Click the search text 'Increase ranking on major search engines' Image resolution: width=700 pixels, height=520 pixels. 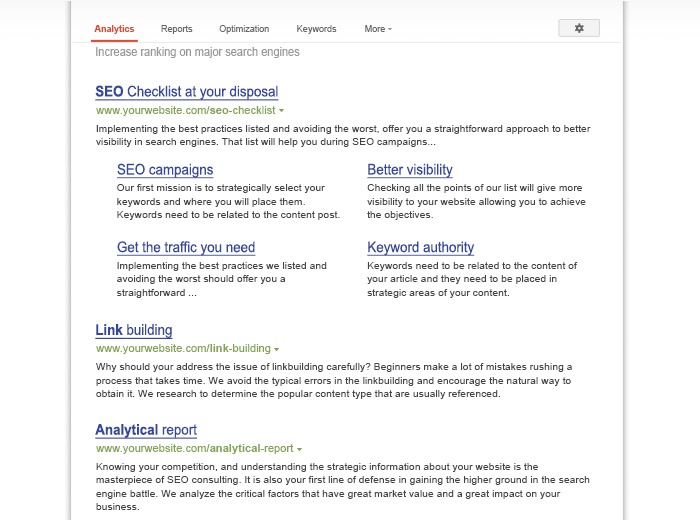197,52
